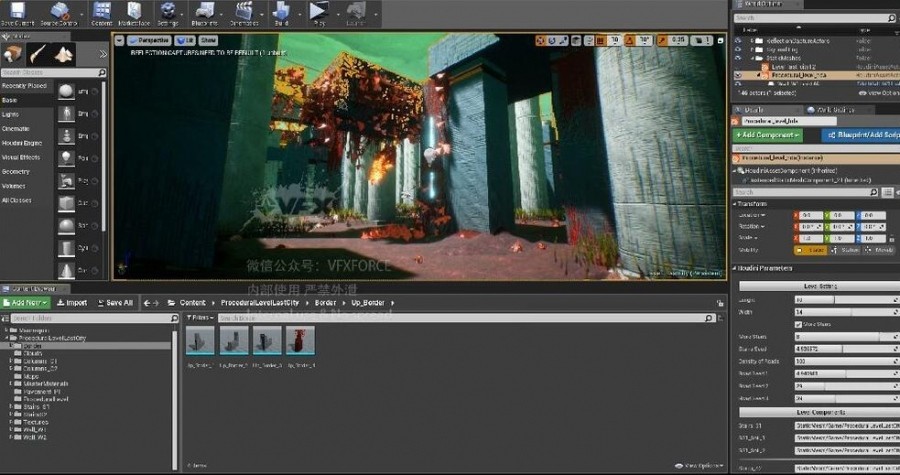Select the Paint mode brush icon
This screenshot has height=475, width=900.
38,54
